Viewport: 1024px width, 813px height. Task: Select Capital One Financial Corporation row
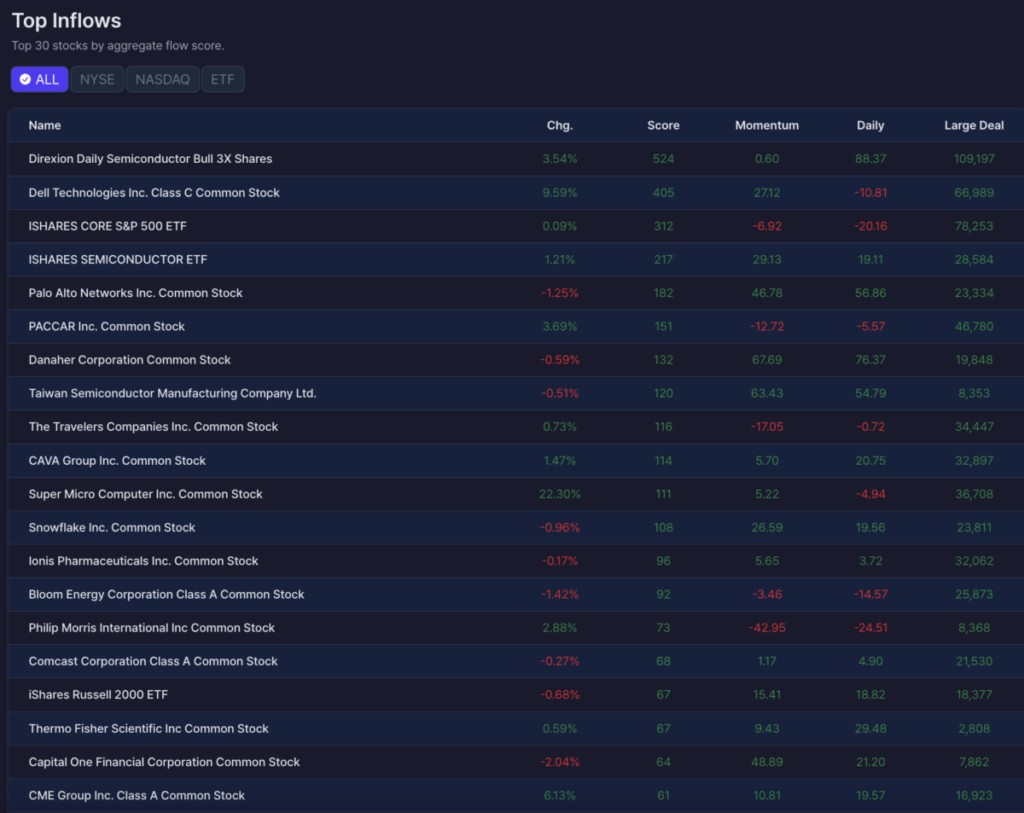(516, 761)
